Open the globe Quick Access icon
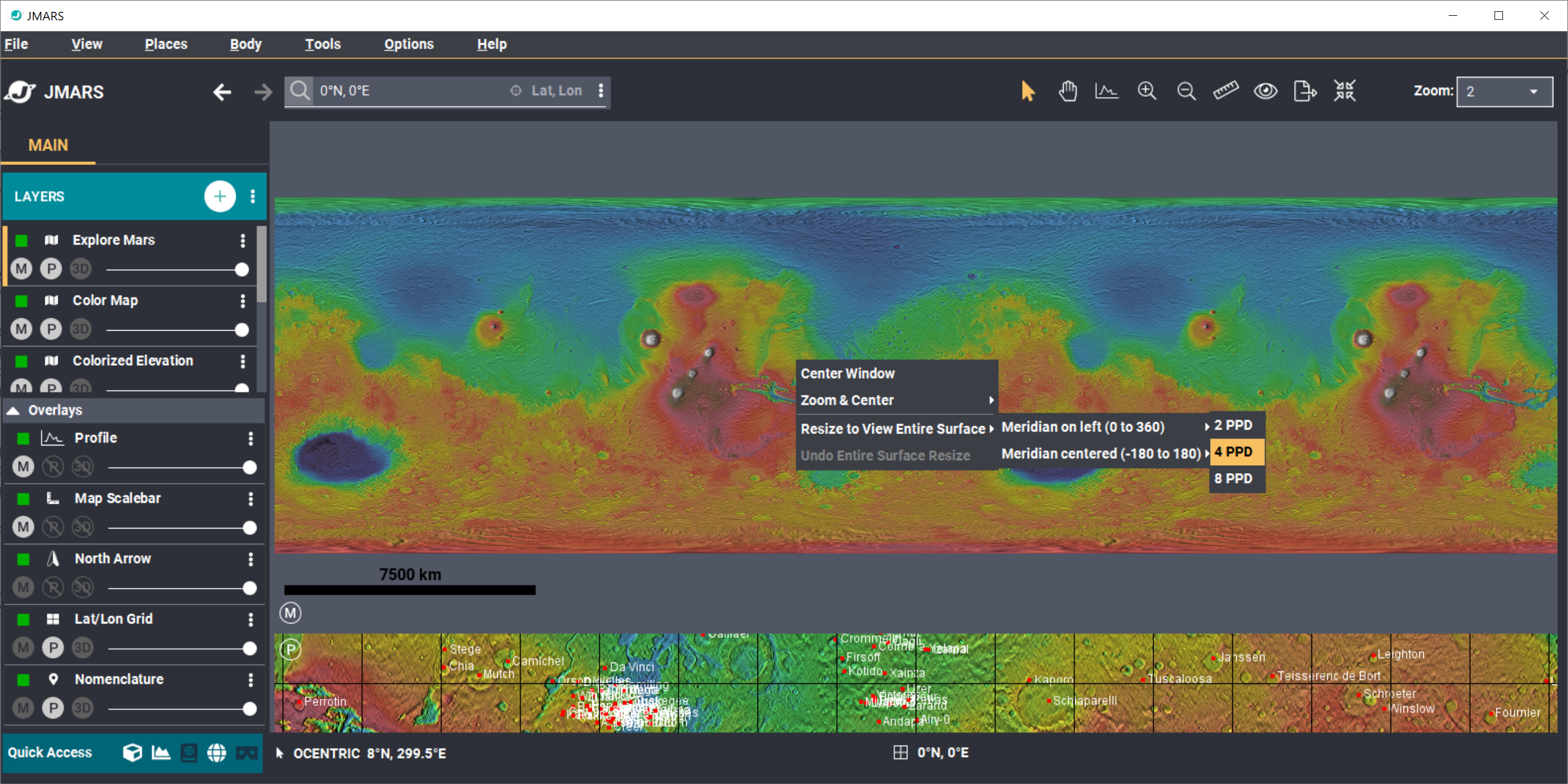The image size is (1568, 784). [216, 752]
